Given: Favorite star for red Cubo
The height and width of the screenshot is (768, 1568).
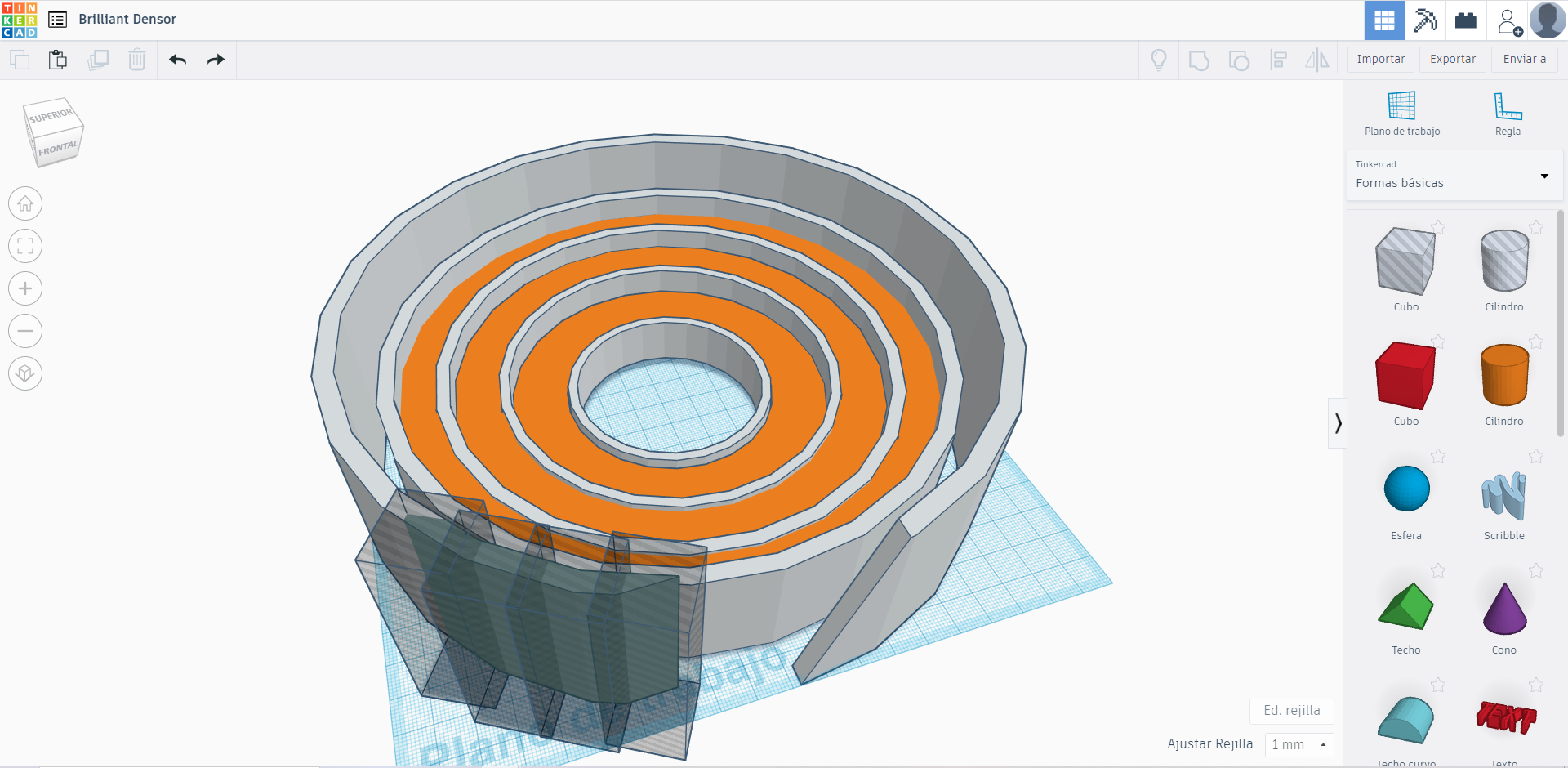Looking at the screenshot, I should 1438,342.
